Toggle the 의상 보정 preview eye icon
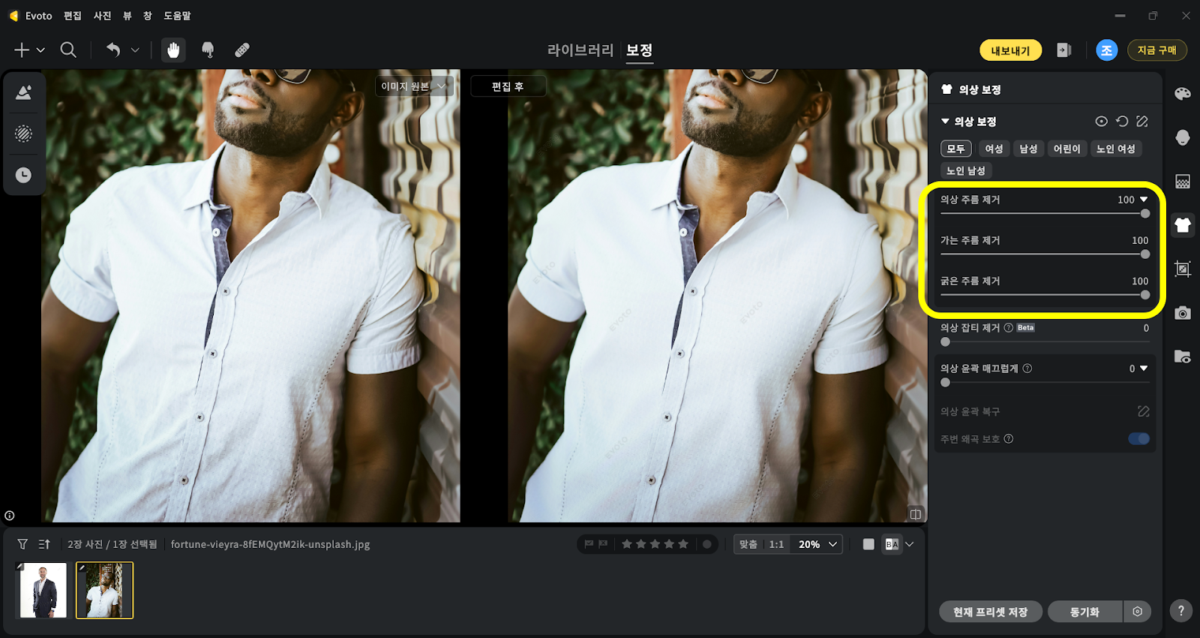Viewport: 1200px width, 638px height. pos(1101,121)
